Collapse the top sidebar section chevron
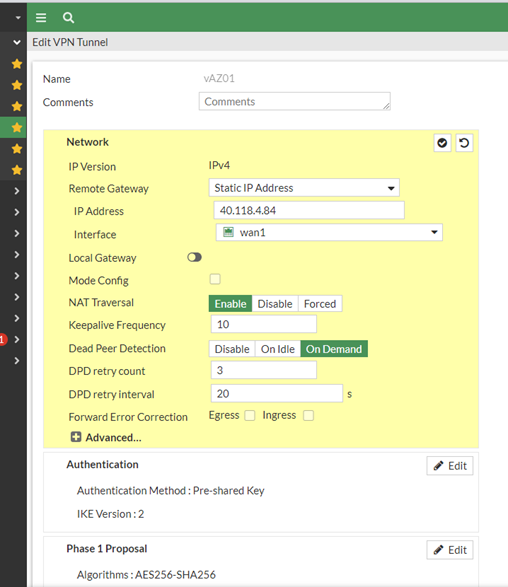This screenshot has height=587, width=508. tap(17, 42)
